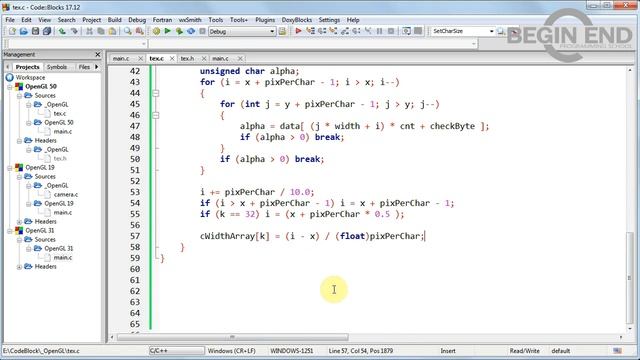Click the Read/Write status field

524,351
